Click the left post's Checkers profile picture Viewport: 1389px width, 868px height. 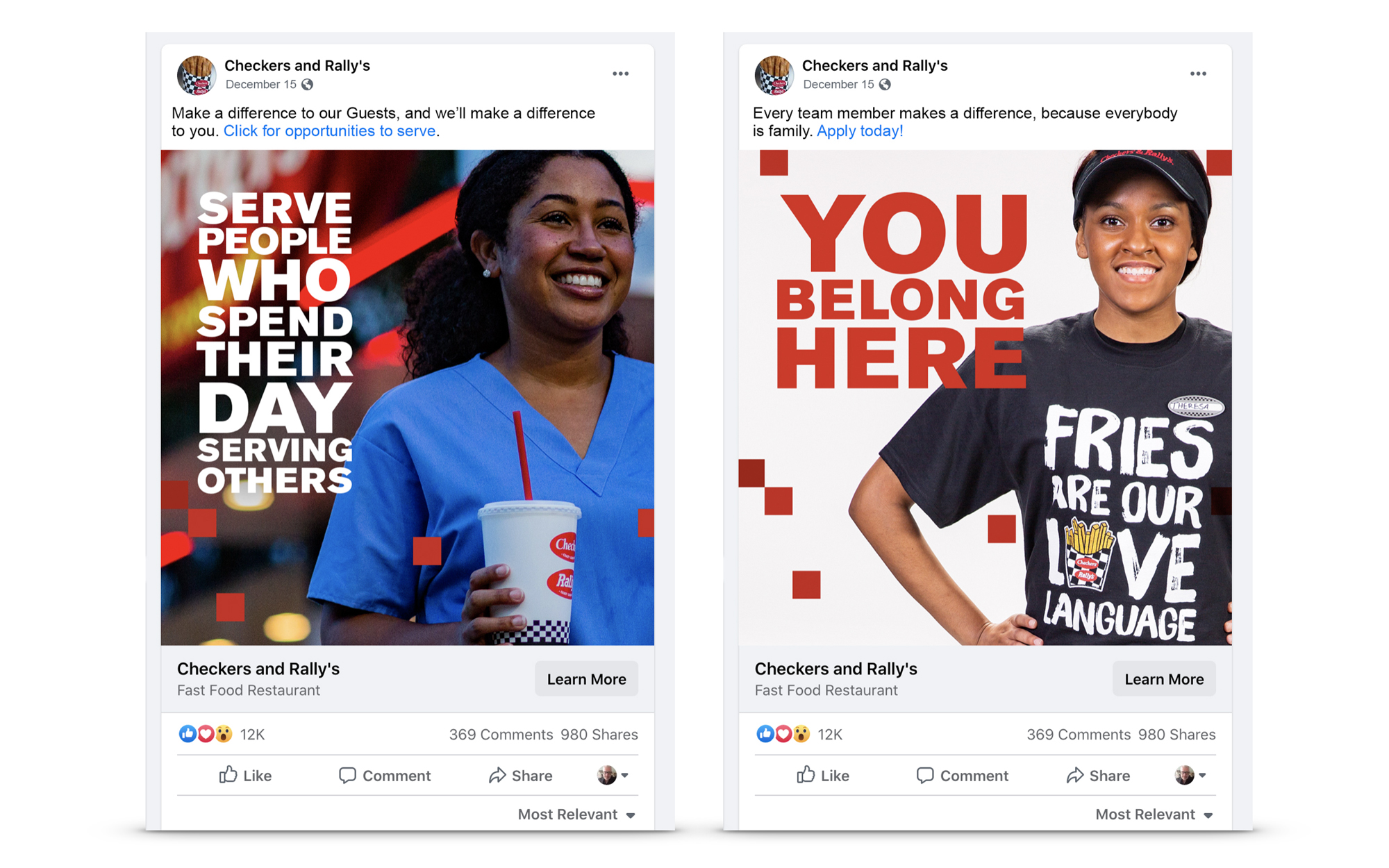point(197,75)
